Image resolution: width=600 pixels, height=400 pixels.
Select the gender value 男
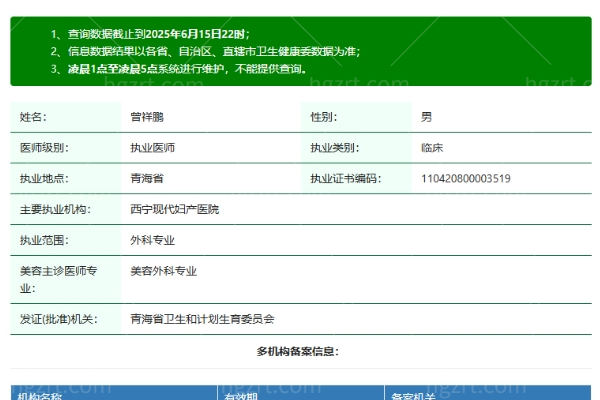(426, 117)
